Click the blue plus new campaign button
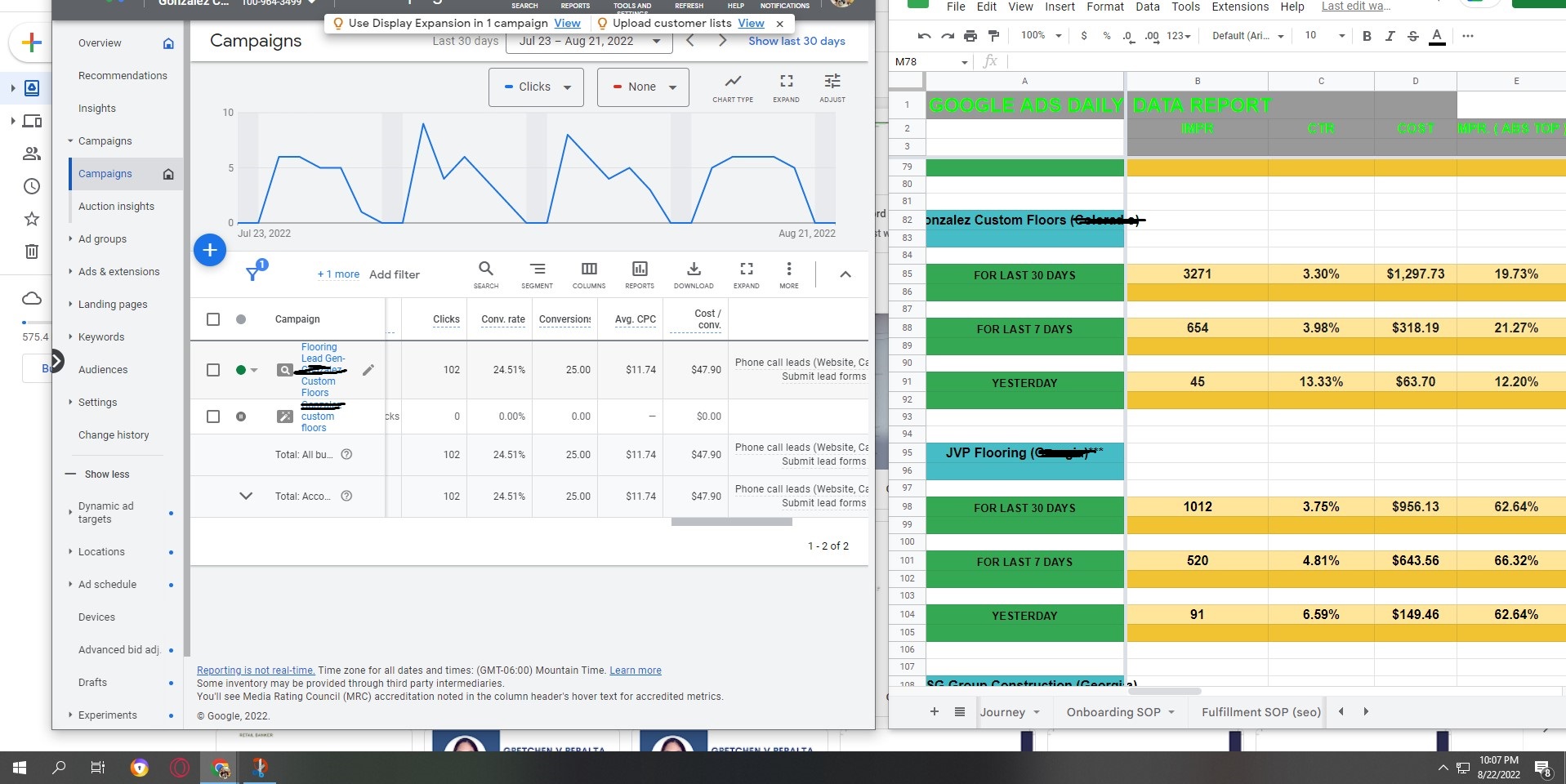Screen dimensions: 1566x784 [x=210, y=250]
